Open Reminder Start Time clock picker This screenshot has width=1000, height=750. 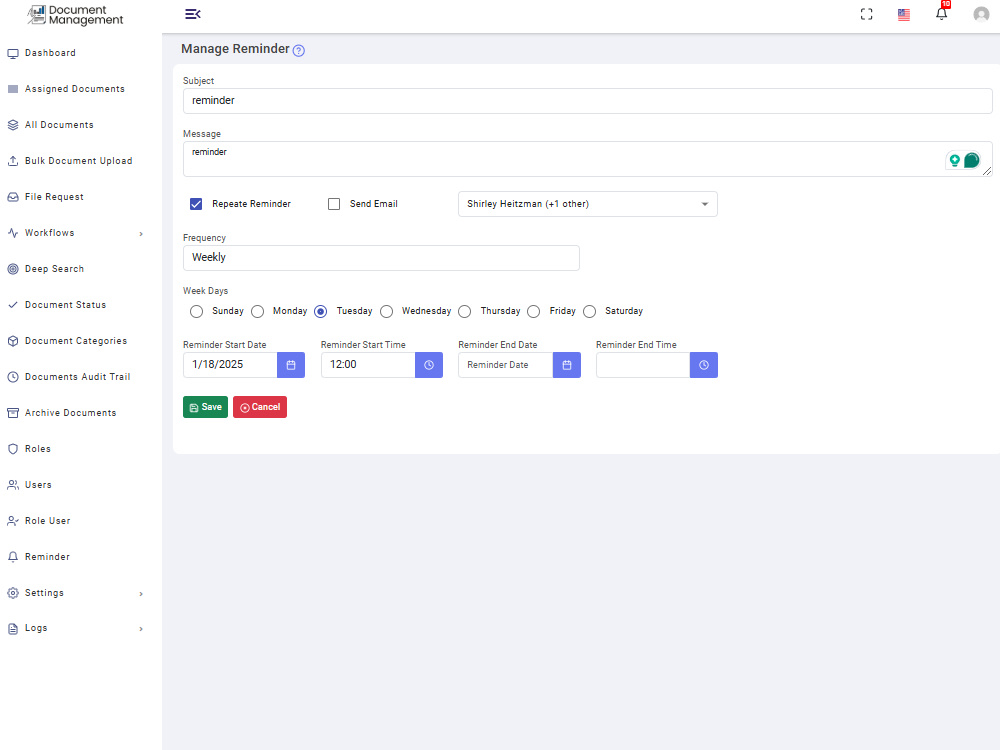tap(429, 365)
